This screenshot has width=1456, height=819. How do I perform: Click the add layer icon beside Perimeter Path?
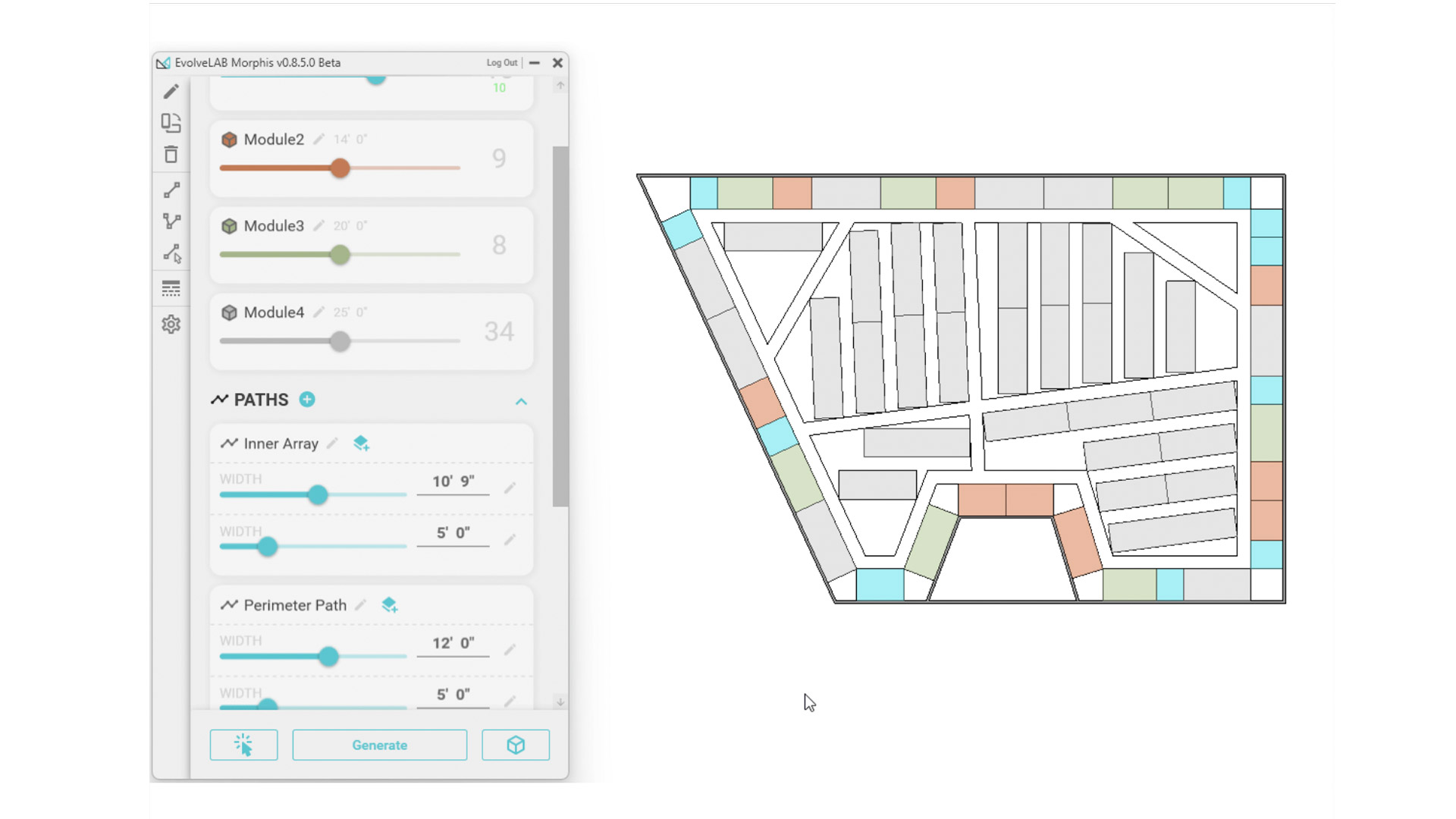[x=389, y=605]
